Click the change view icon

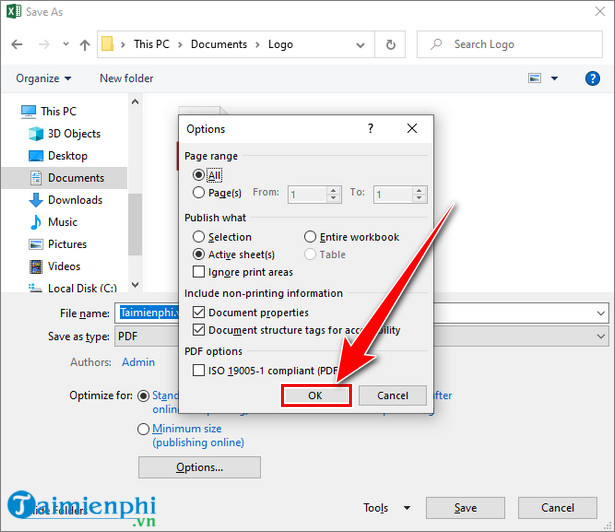point(534,78)
